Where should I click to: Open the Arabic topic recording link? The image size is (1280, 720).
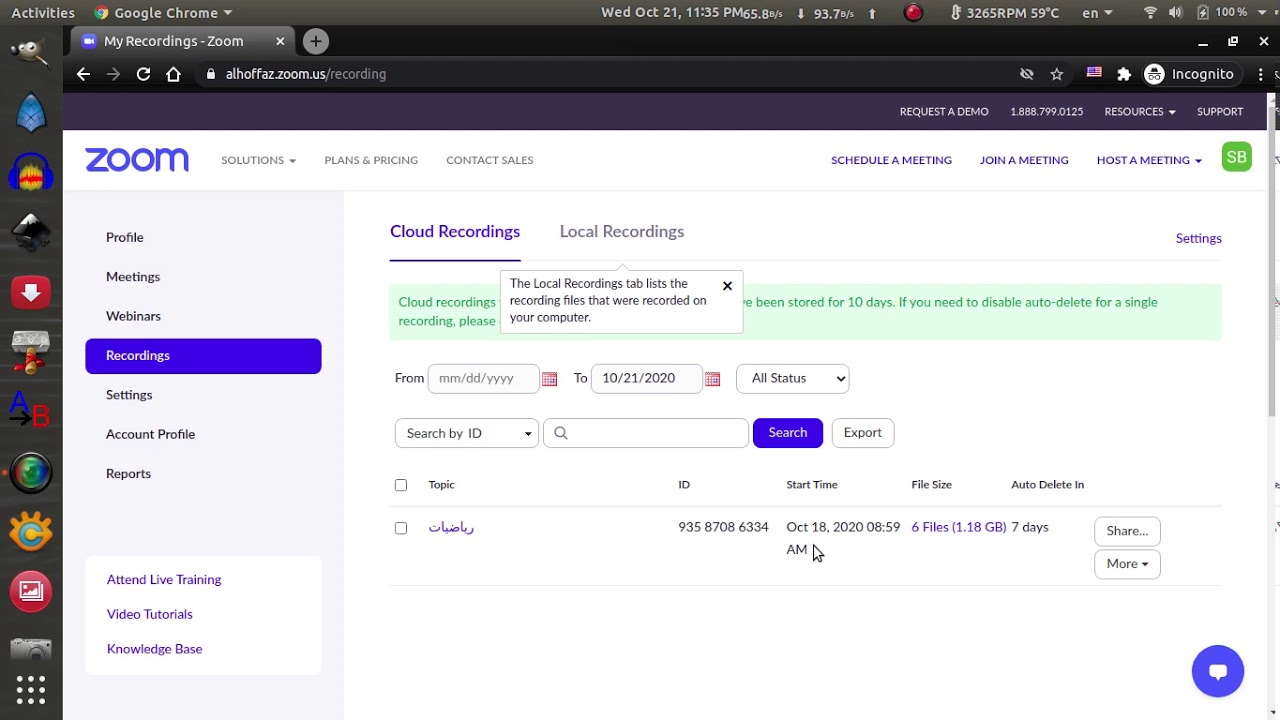point(451,527)
